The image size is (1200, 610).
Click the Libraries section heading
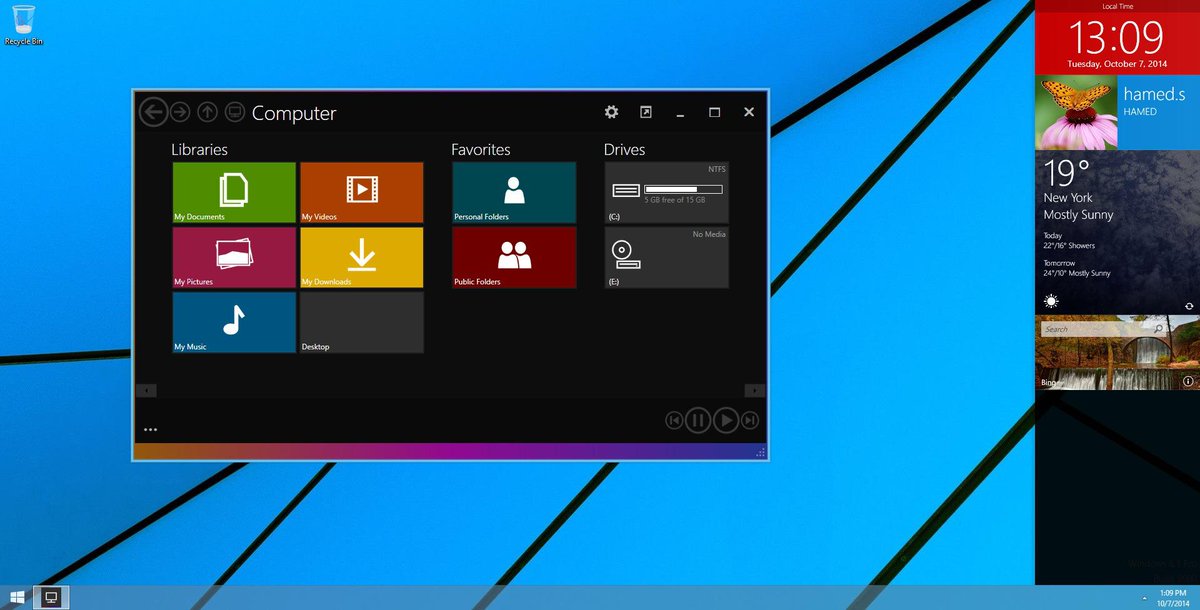coord(199,149)
